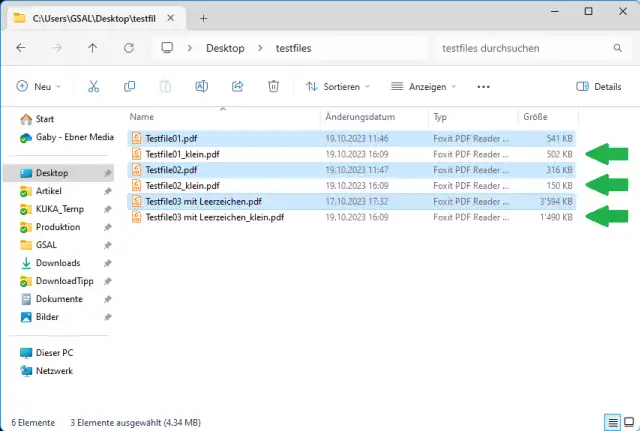Open the Anzeigen view options dropdown
This screenshot has width=640, height=431.
point(424,87)
